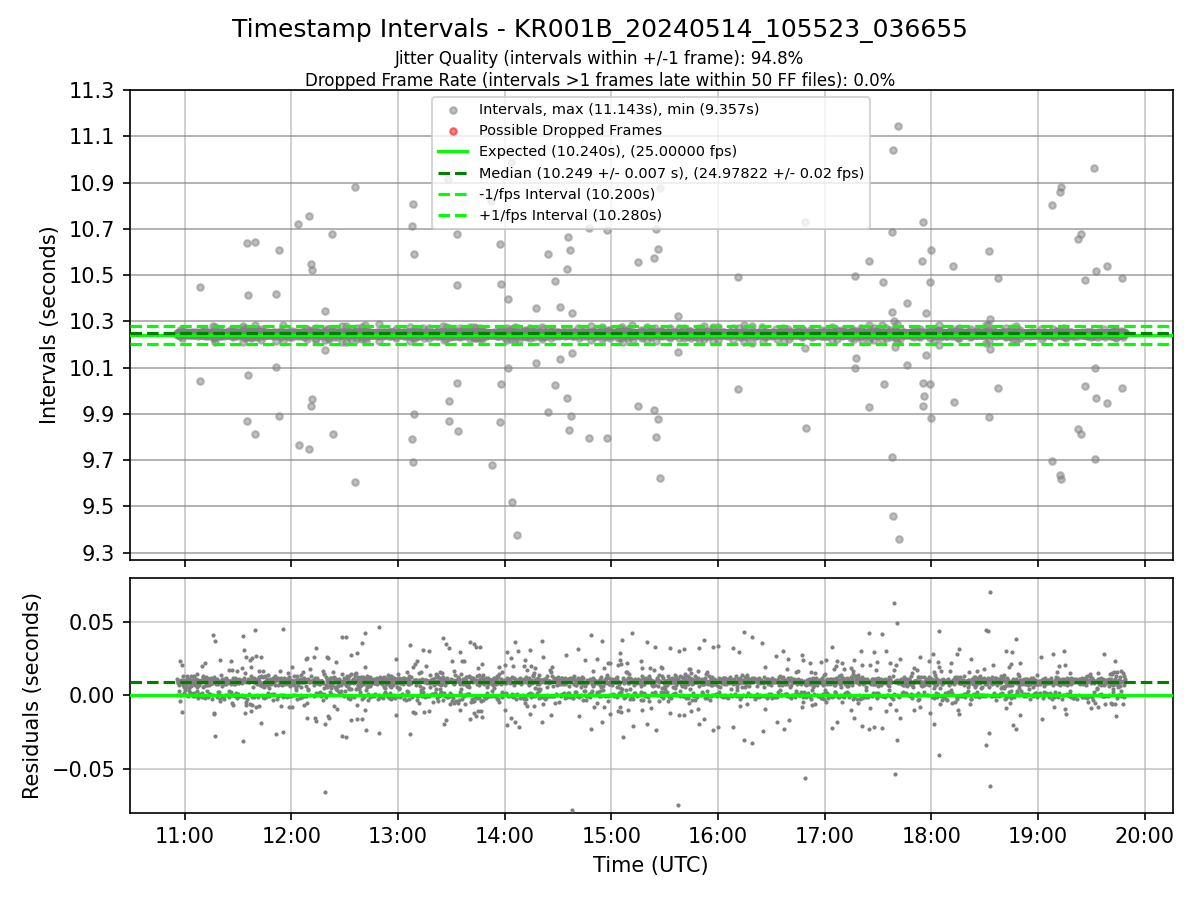
Task: Click the 17:00 time tick label
Action: pos(824,834)
